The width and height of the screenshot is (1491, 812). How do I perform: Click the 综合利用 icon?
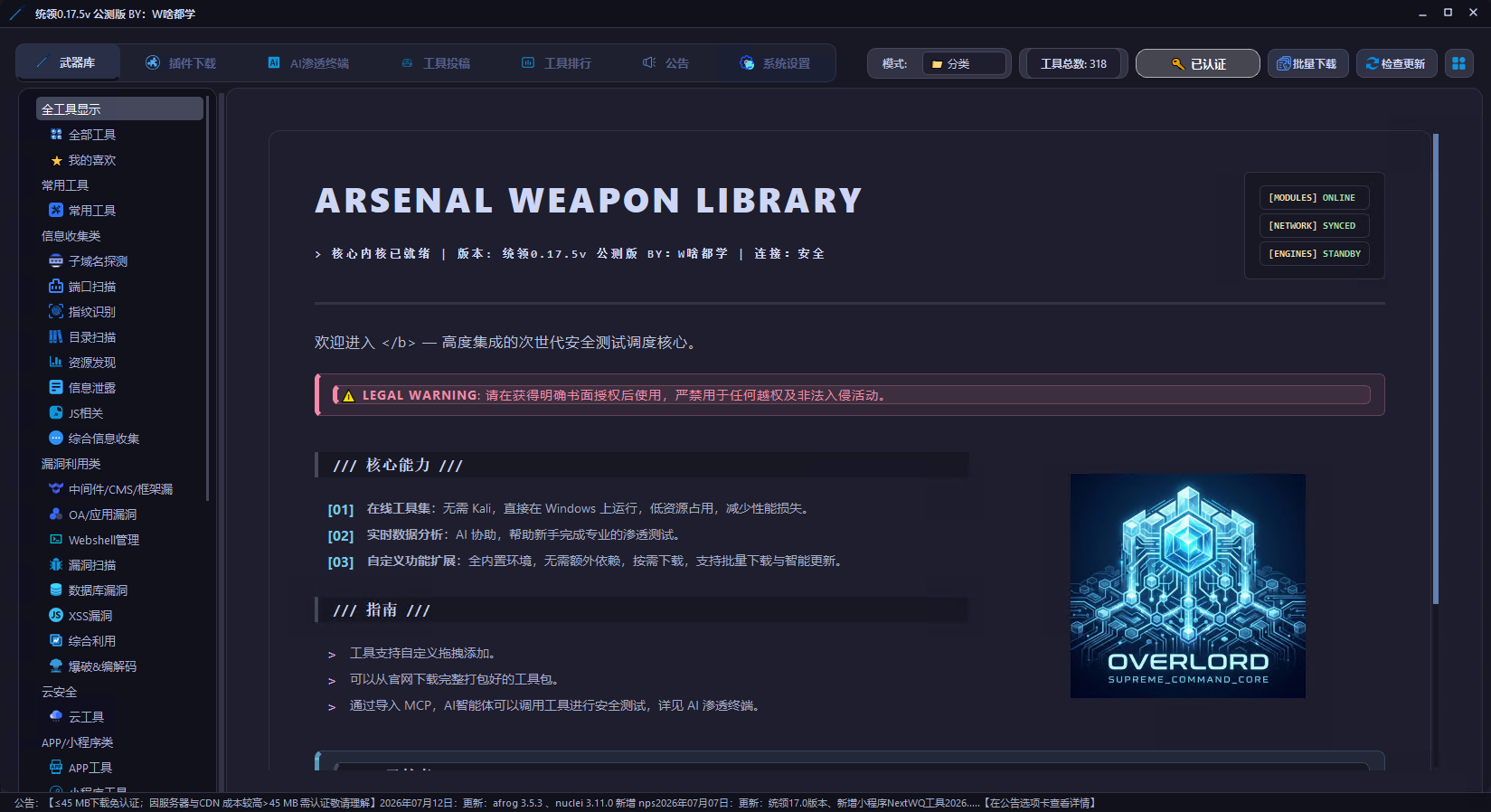[x=56, y=641]
